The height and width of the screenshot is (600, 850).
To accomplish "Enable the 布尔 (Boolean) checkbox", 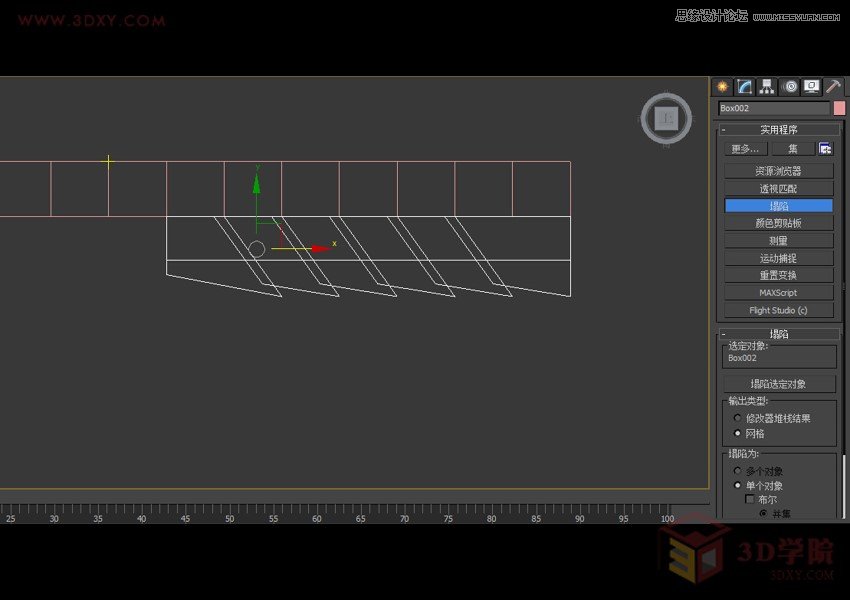I will pyautogui.click(x=750, y=498).
